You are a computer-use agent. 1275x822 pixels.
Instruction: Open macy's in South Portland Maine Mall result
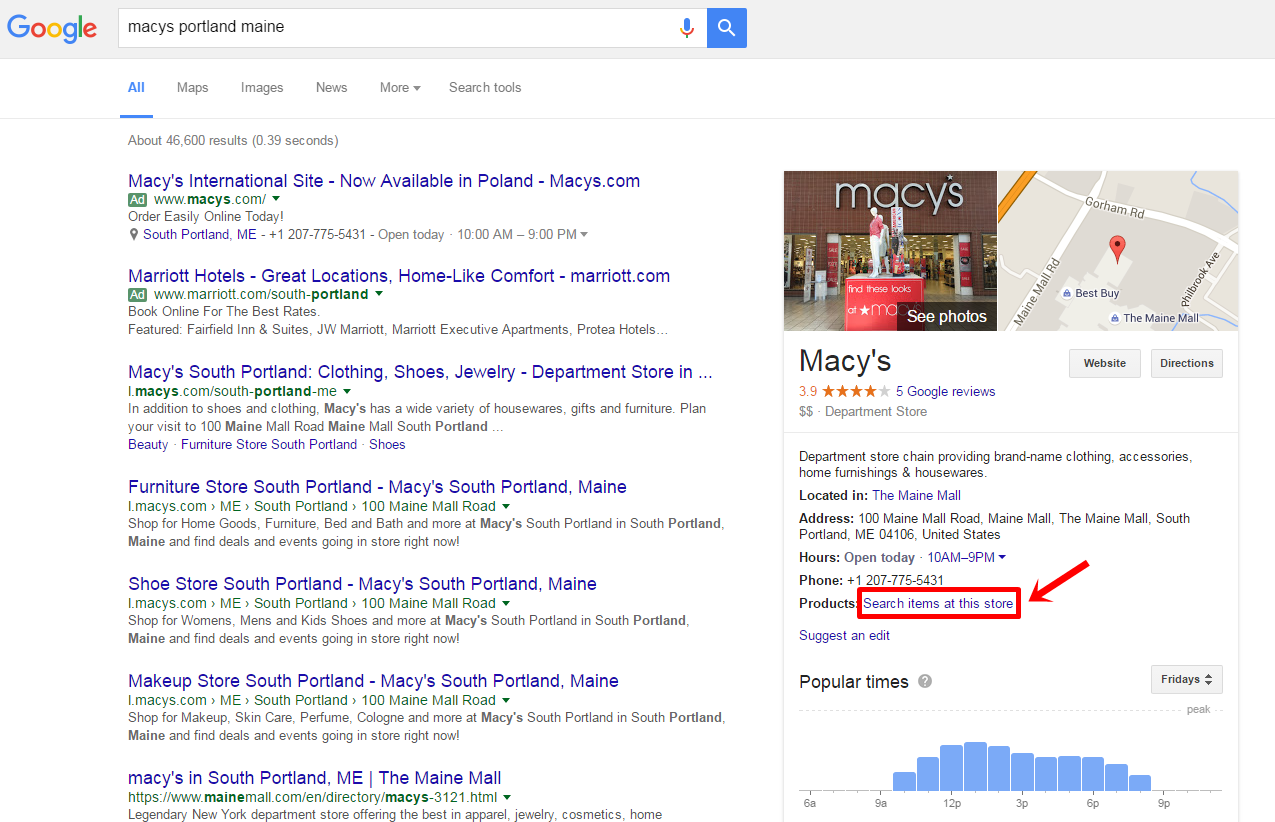point(315,778)
